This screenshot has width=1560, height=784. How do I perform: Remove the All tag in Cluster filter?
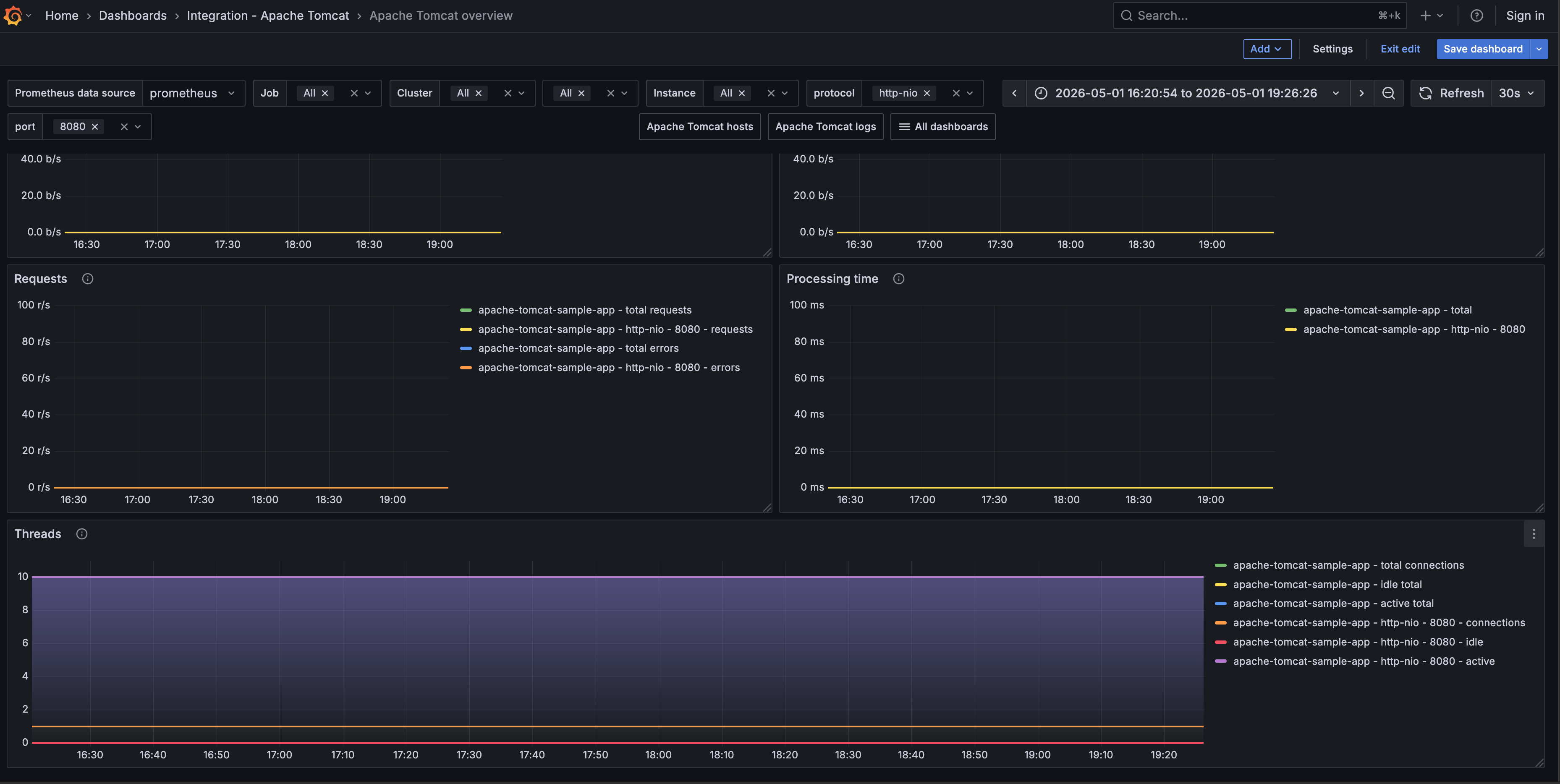[479, 93]
